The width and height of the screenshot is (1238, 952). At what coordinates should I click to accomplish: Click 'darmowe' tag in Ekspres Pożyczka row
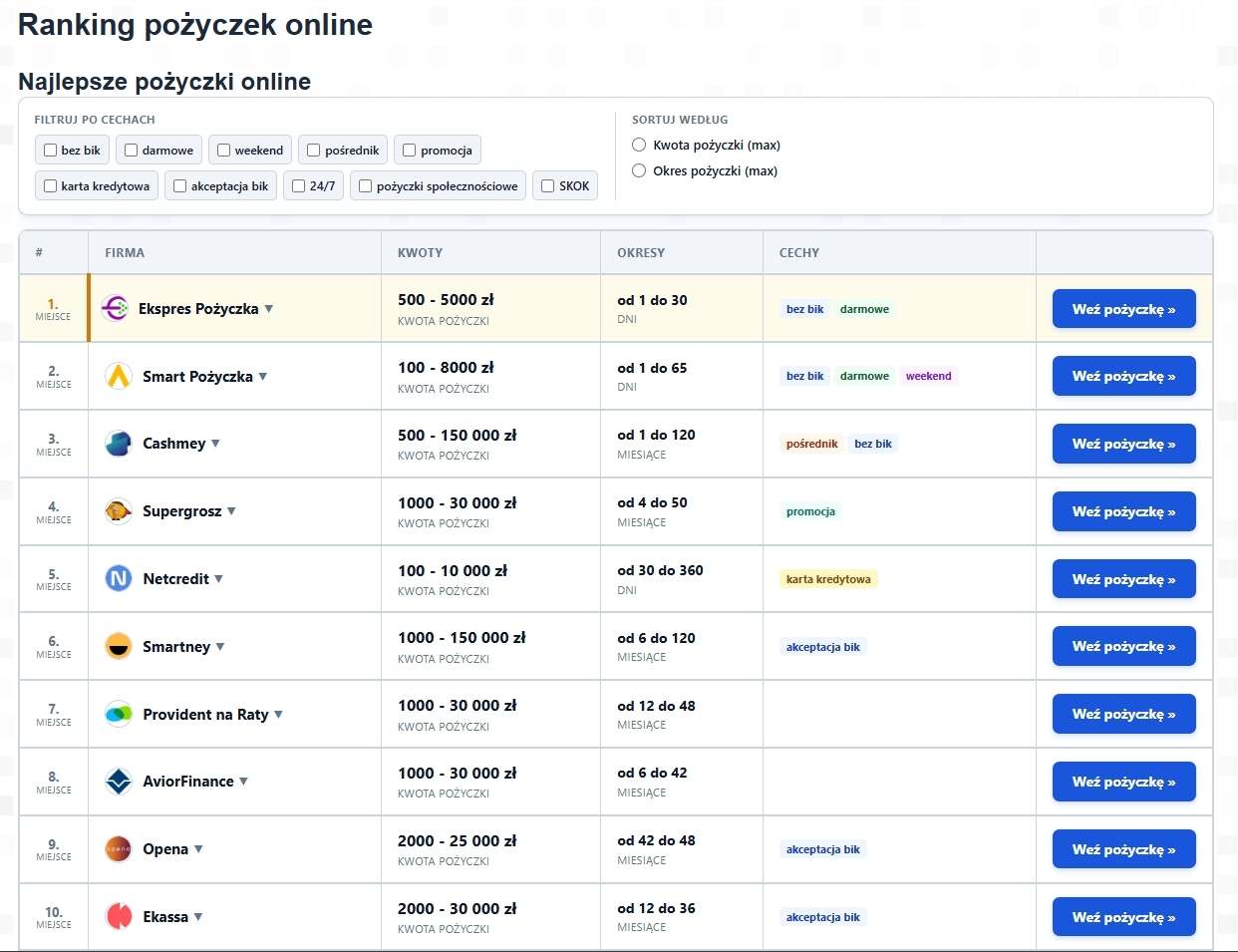pos(864,309)
